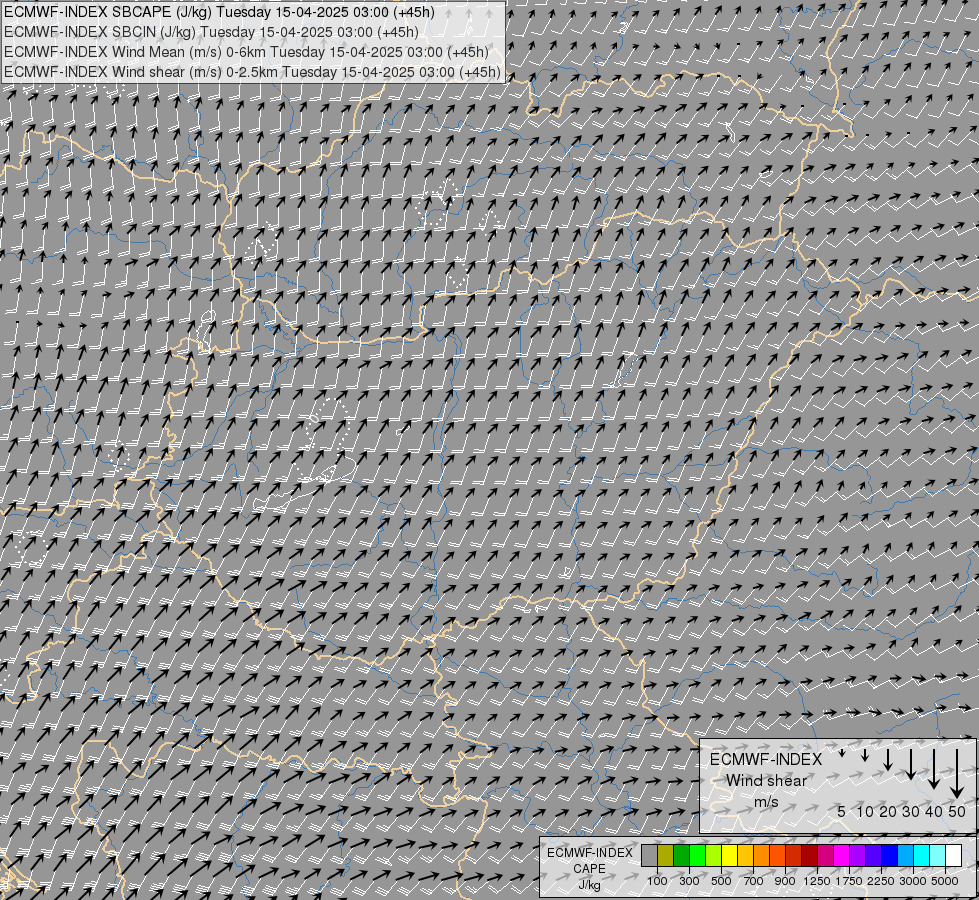Pick the purple swatch starting at 1750
This screenshot has height=900, width=979.
click(x=858, y=856)
